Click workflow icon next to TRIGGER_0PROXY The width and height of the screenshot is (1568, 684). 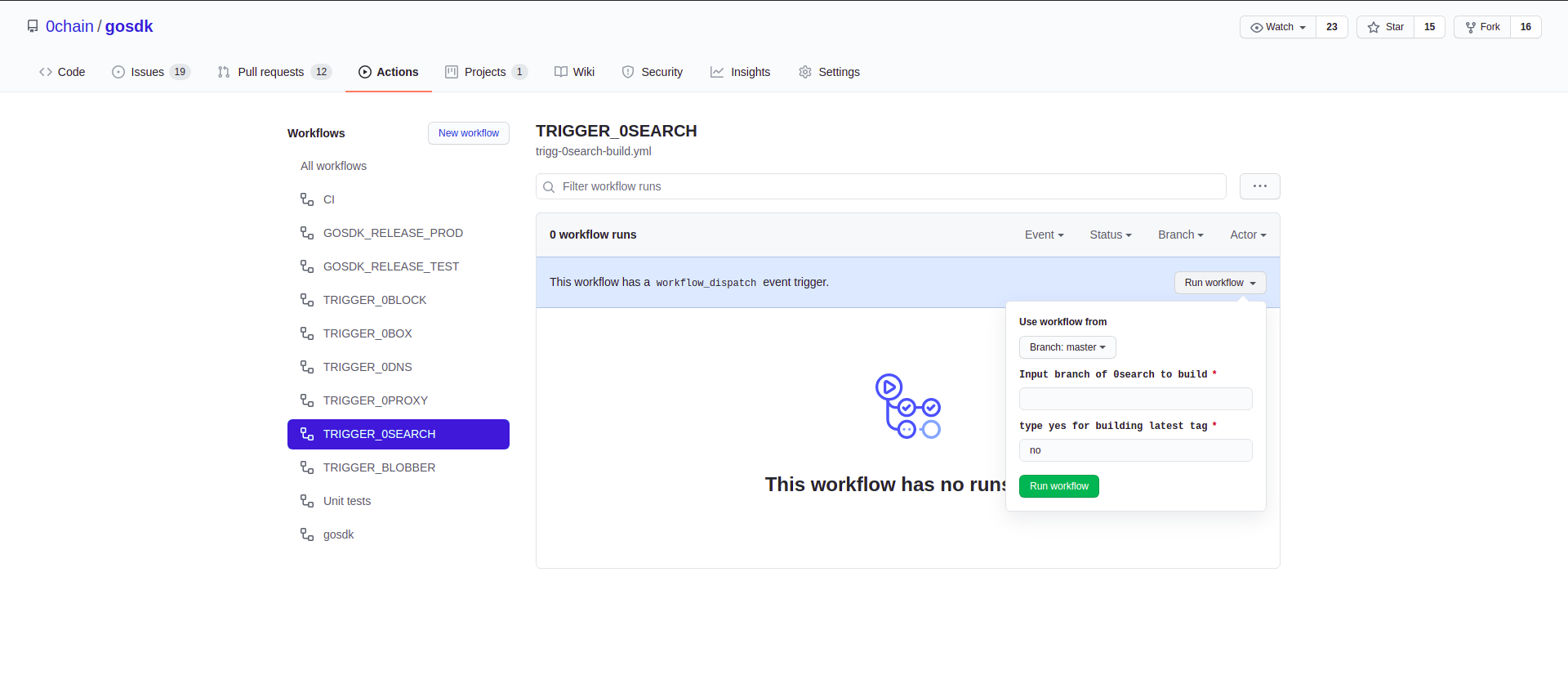(307, 400)
